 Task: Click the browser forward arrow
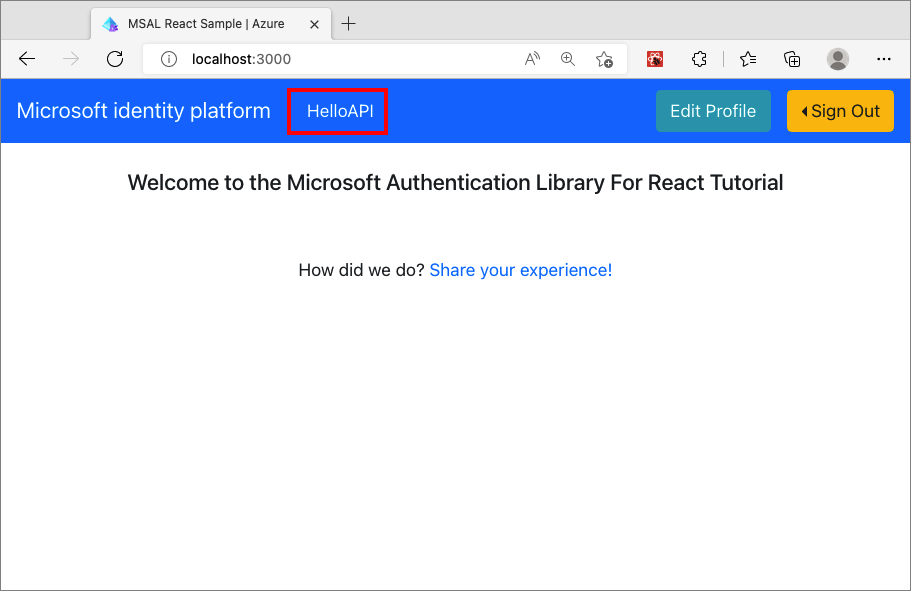click(71, 59)
